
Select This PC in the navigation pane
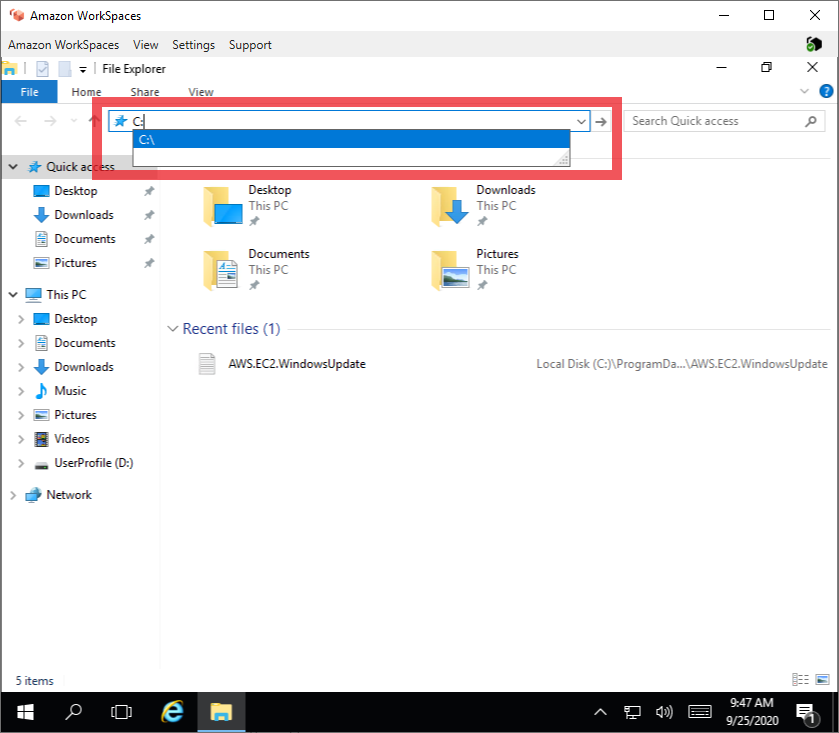(x=66, y=295)
